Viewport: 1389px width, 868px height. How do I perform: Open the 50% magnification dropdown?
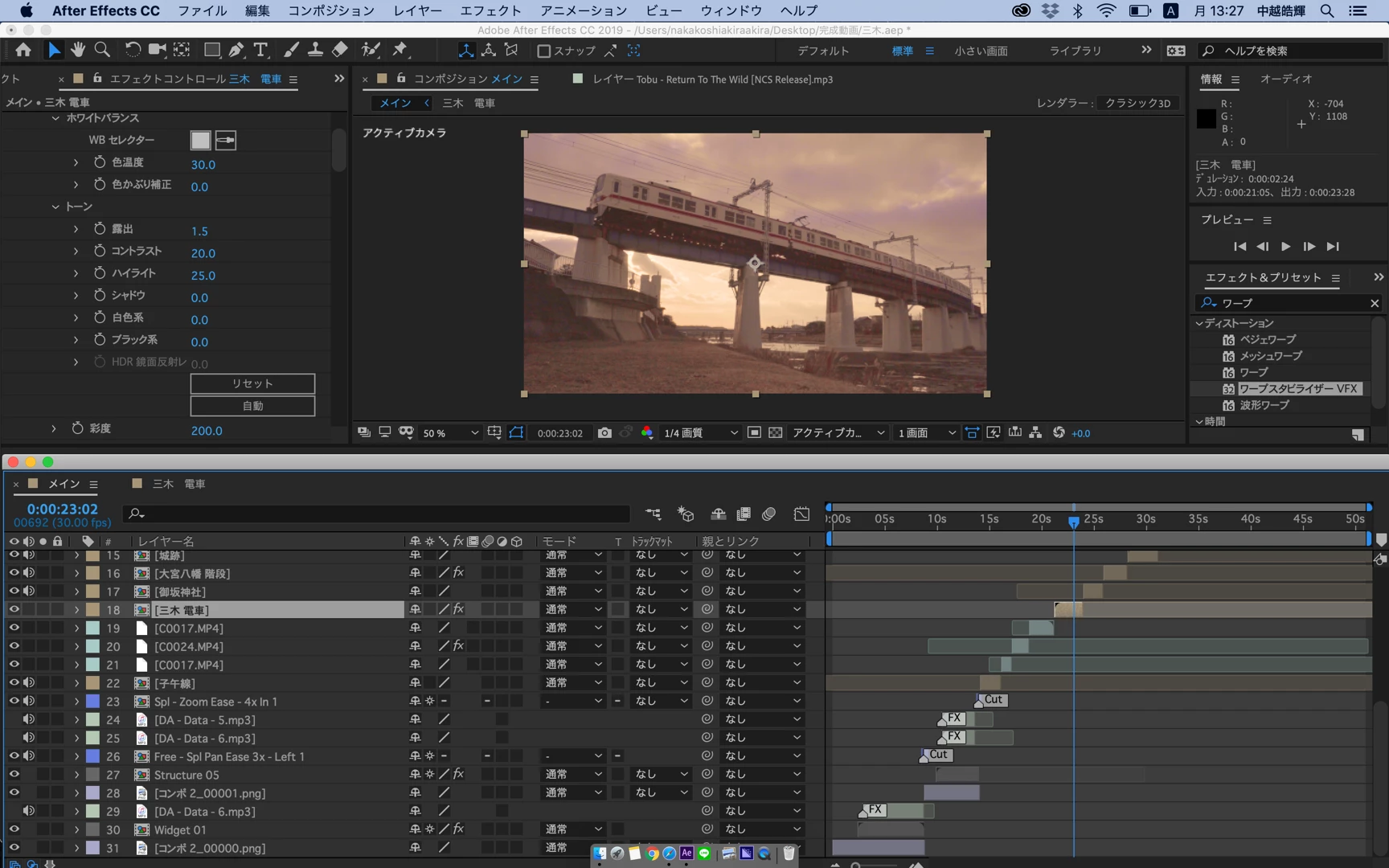pos(450,433)
